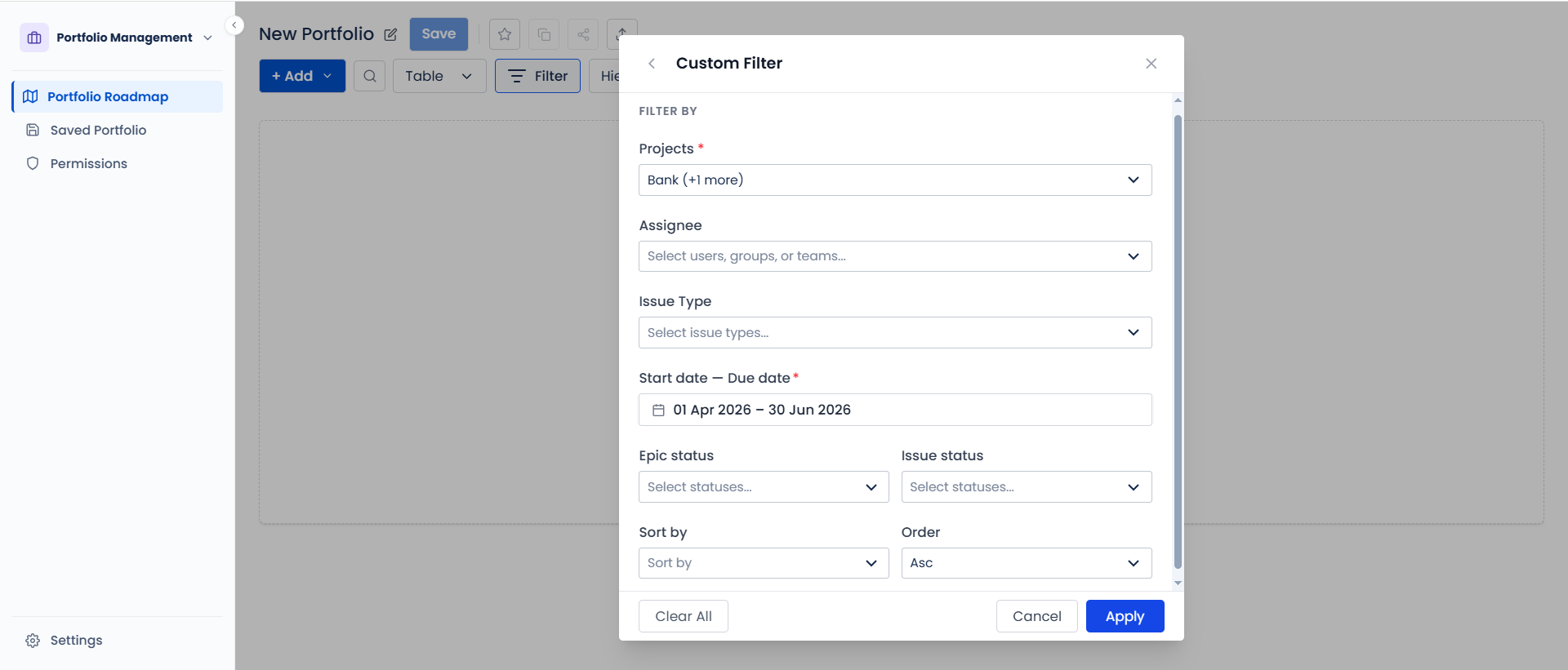Screen dimensions: 1568x670
Task: Go back using Custom Filter back arrow
Action: (652, 64)
